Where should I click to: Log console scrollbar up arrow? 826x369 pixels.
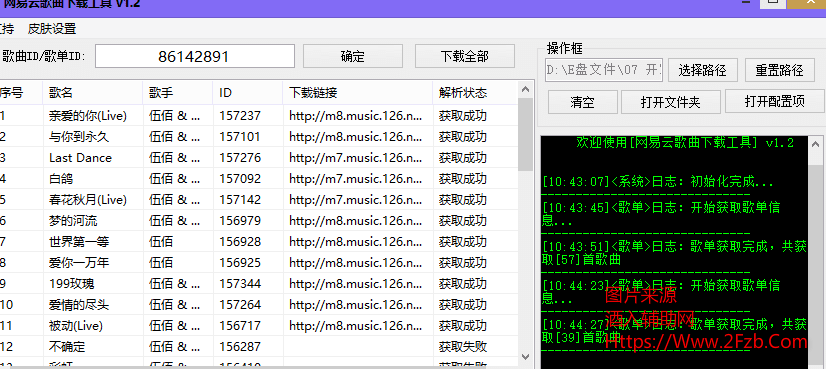click(815, 143)
